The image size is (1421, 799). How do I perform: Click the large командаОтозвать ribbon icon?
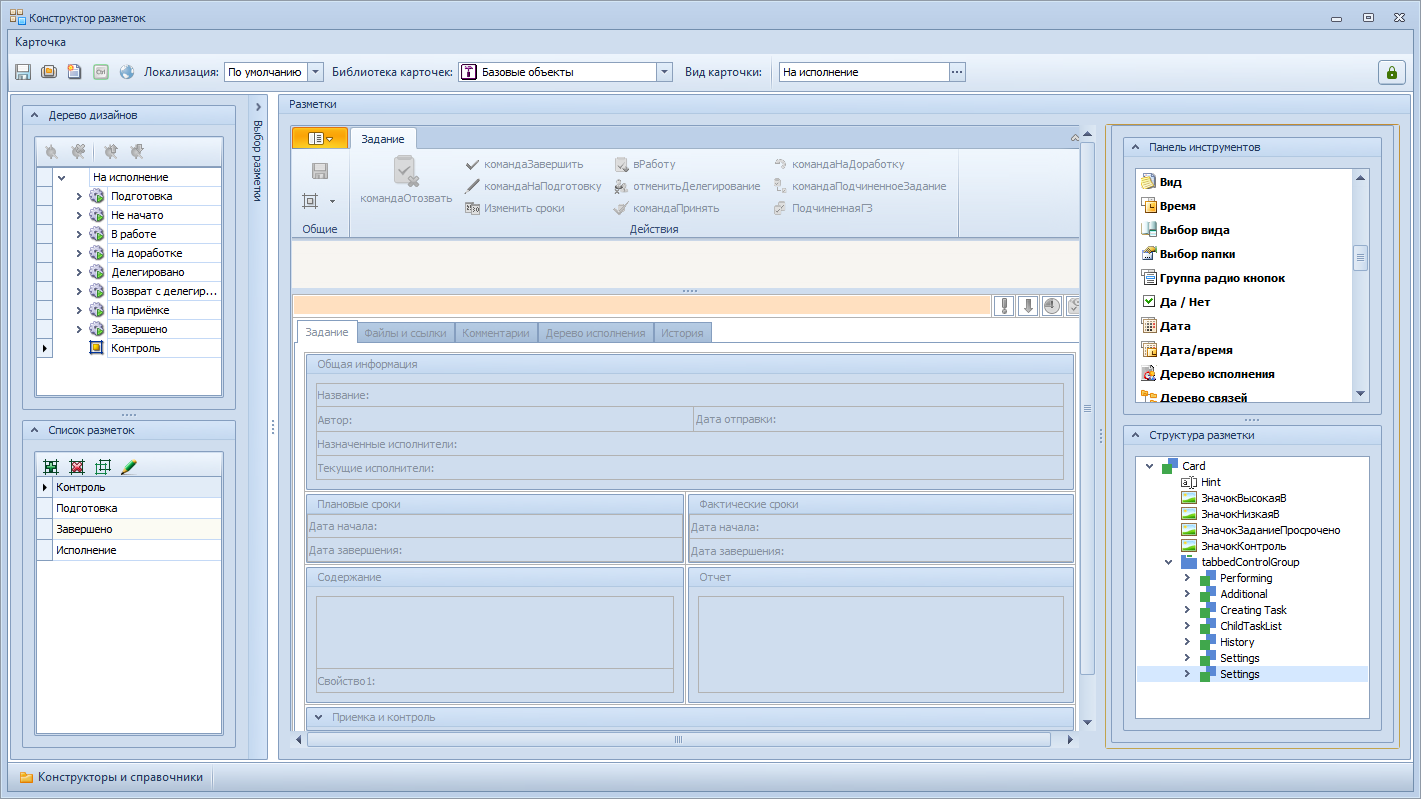coord(405,172)
